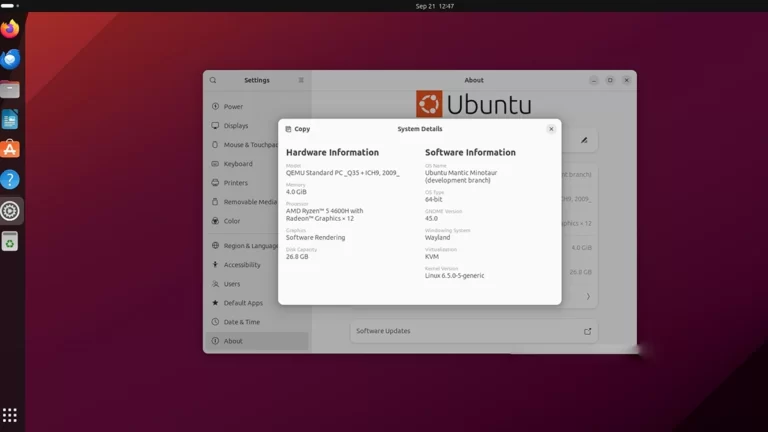768x432 pixels.
Task: Click the Ubuntu Mantic Minotaur OS name
Action: [x=461, y=176]
